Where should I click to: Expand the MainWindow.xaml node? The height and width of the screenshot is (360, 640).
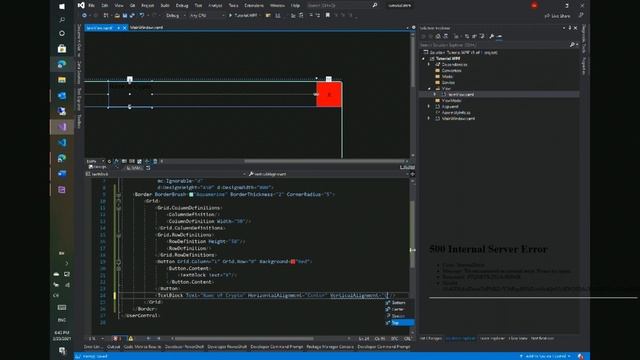429,118
